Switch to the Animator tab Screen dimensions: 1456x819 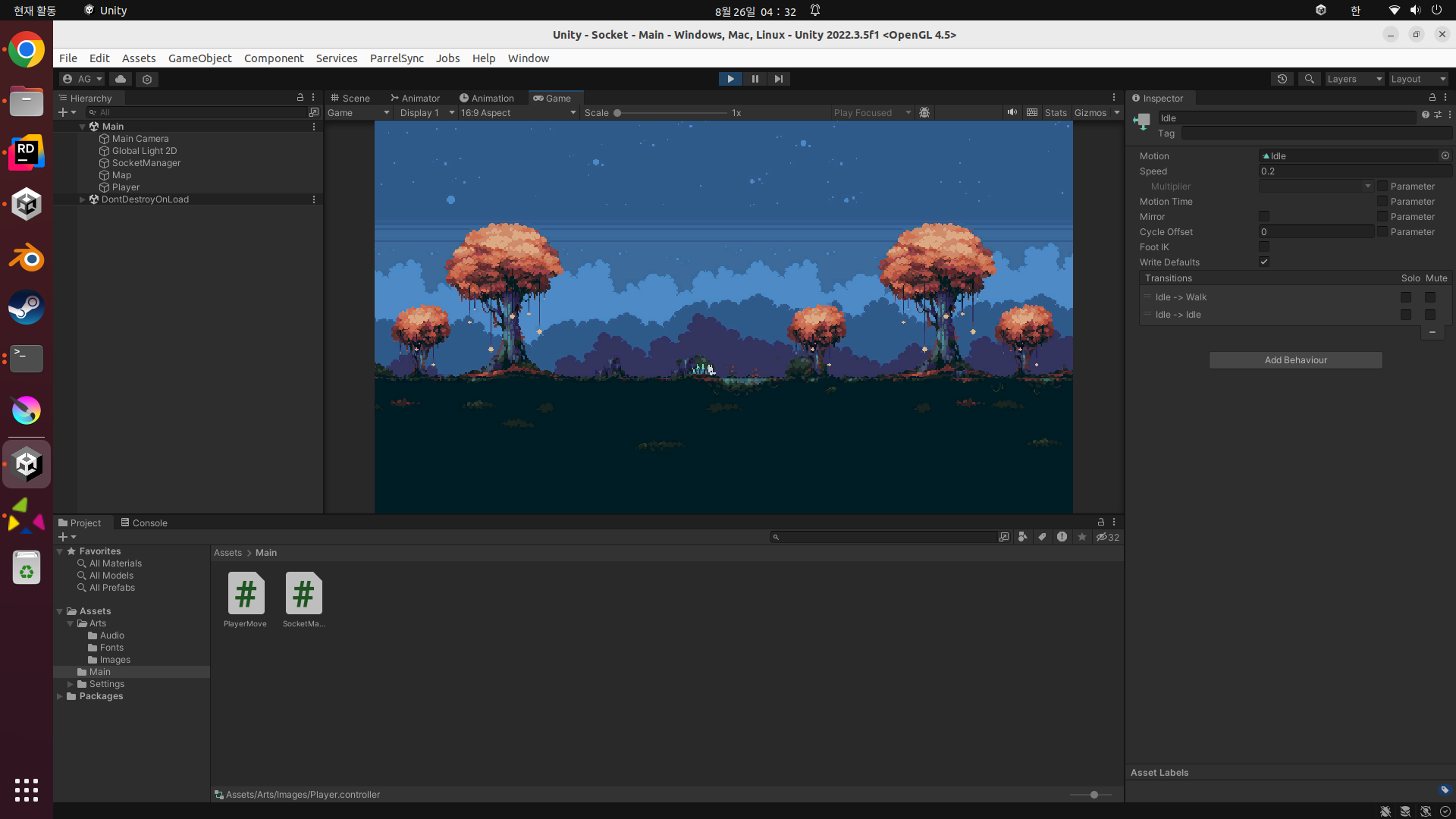pyautogui.click(x=415, y=98)
